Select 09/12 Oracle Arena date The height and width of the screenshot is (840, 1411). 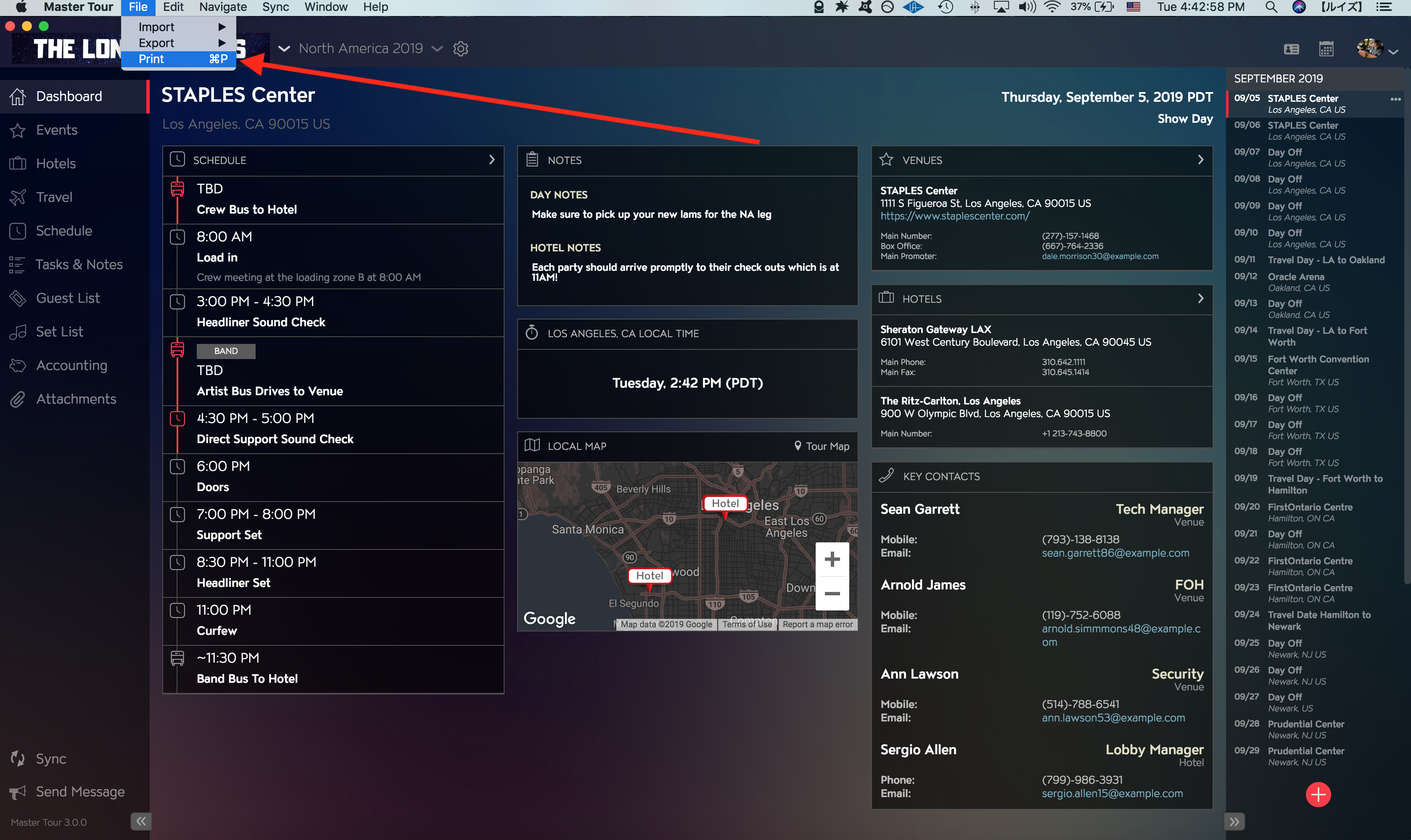pyautogui.click(x=1315, y=282)
